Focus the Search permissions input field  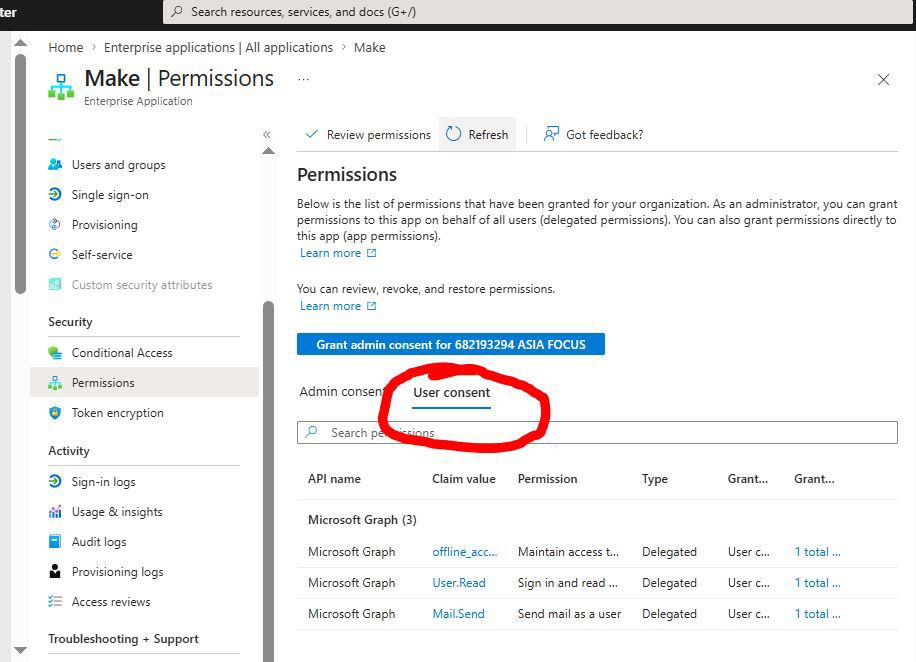[x=597, y=432]
